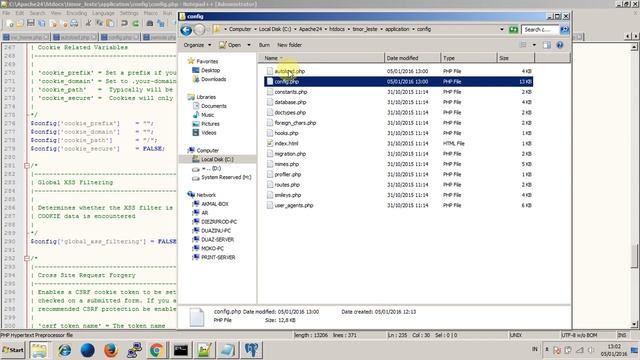
Task: Select PRINT-SERVER under Network
Action: 218,258
